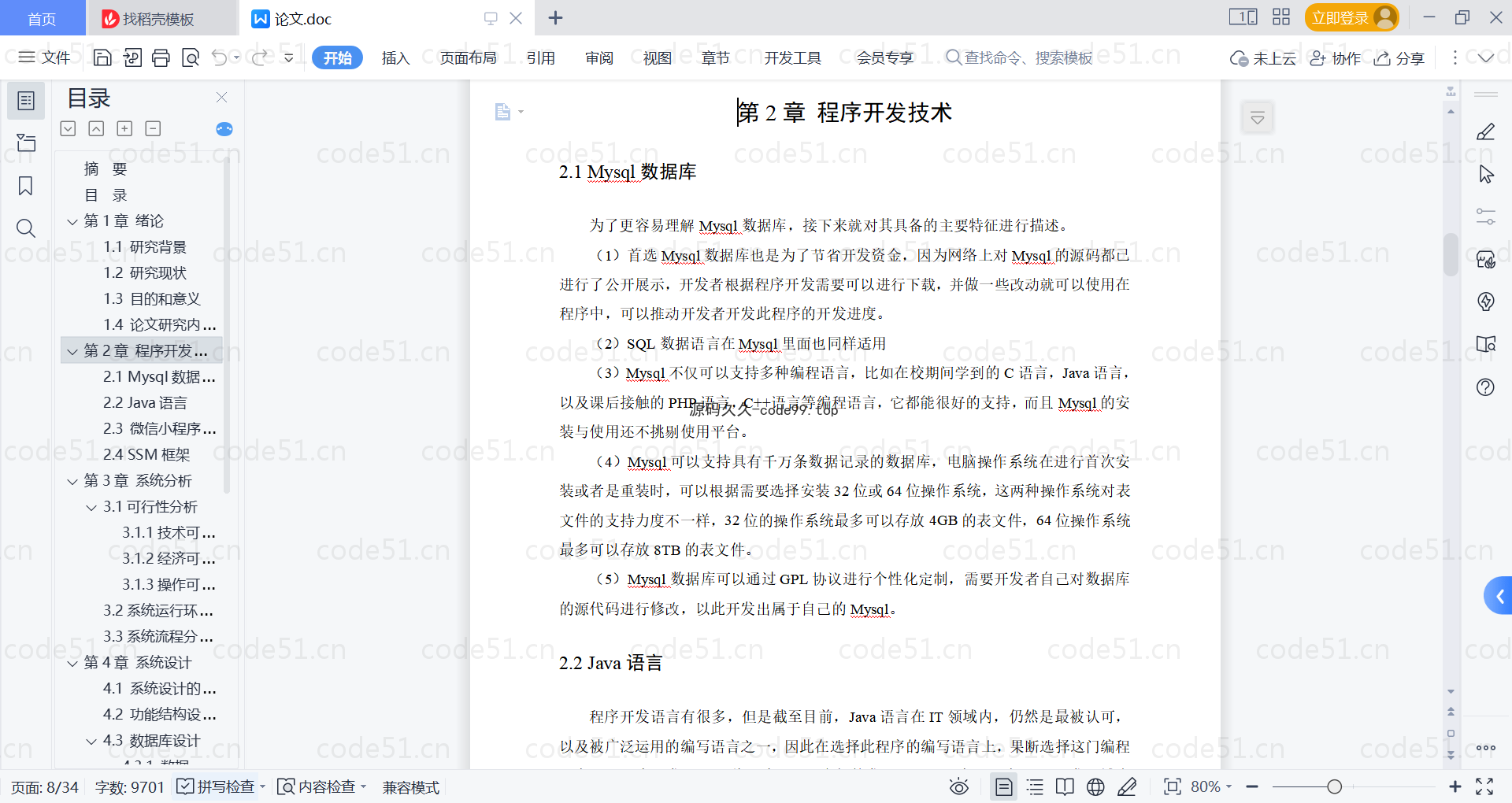Click the save icon in quick toolbar
Viewport: 1512px width, 803px height.
coord(102,57)
